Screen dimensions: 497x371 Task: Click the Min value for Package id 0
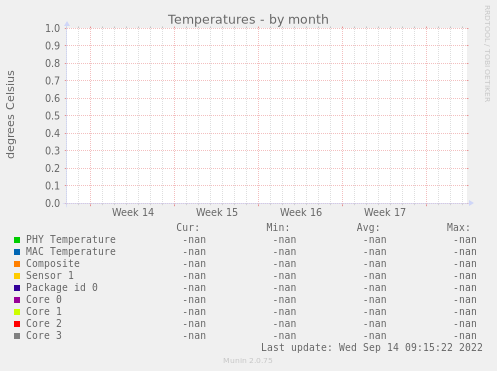(285, 288)
